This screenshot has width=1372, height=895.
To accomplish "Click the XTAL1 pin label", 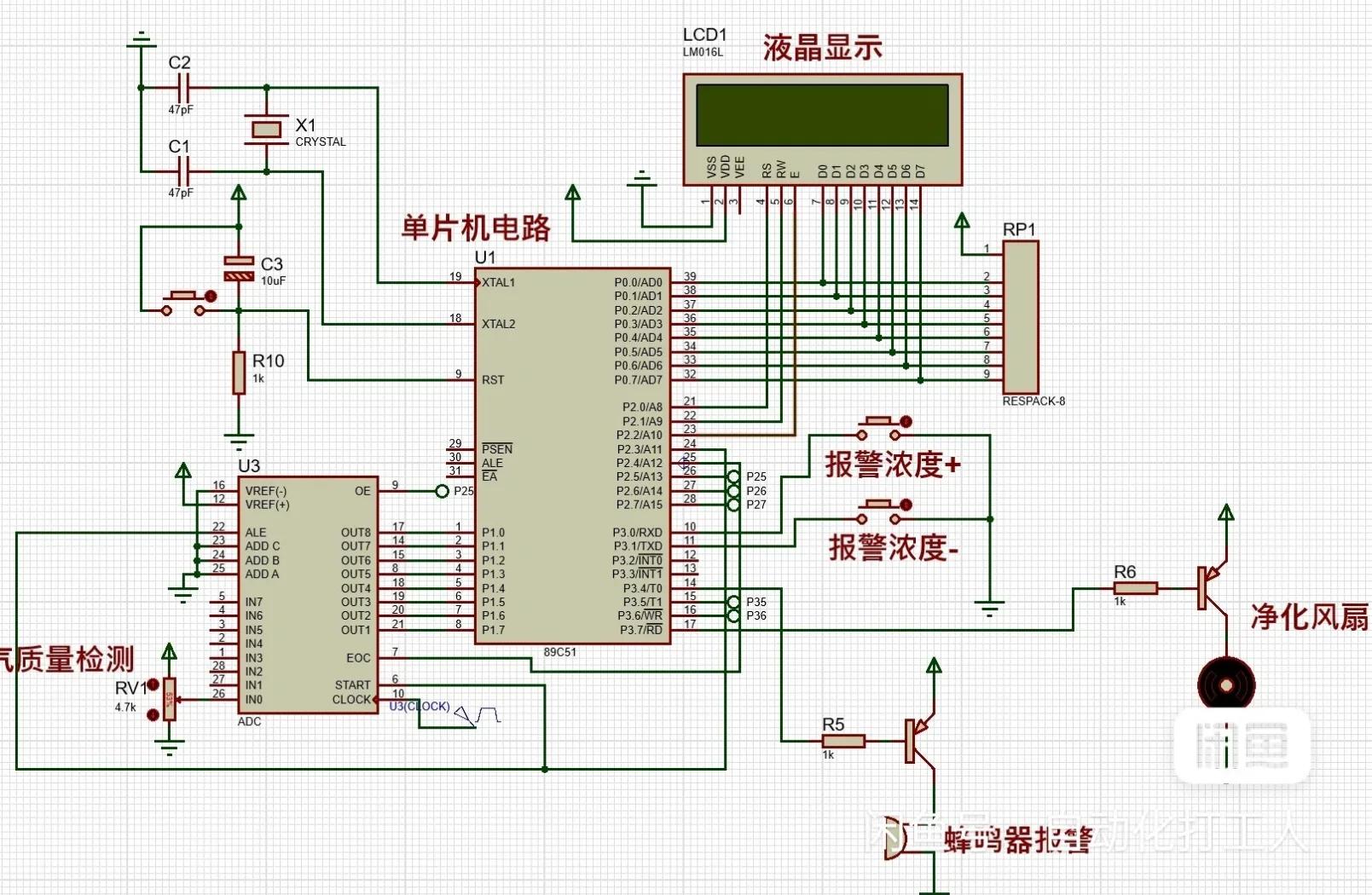I will point(498,282).
